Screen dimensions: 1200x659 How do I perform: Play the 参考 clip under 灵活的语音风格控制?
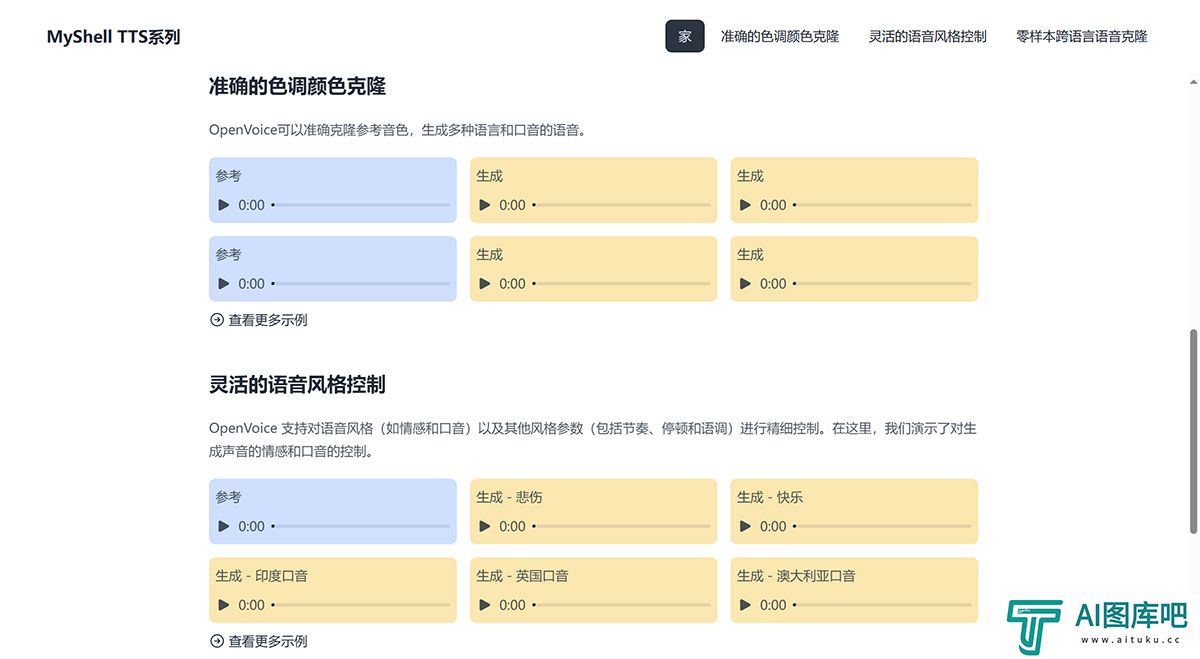[224, 526]
